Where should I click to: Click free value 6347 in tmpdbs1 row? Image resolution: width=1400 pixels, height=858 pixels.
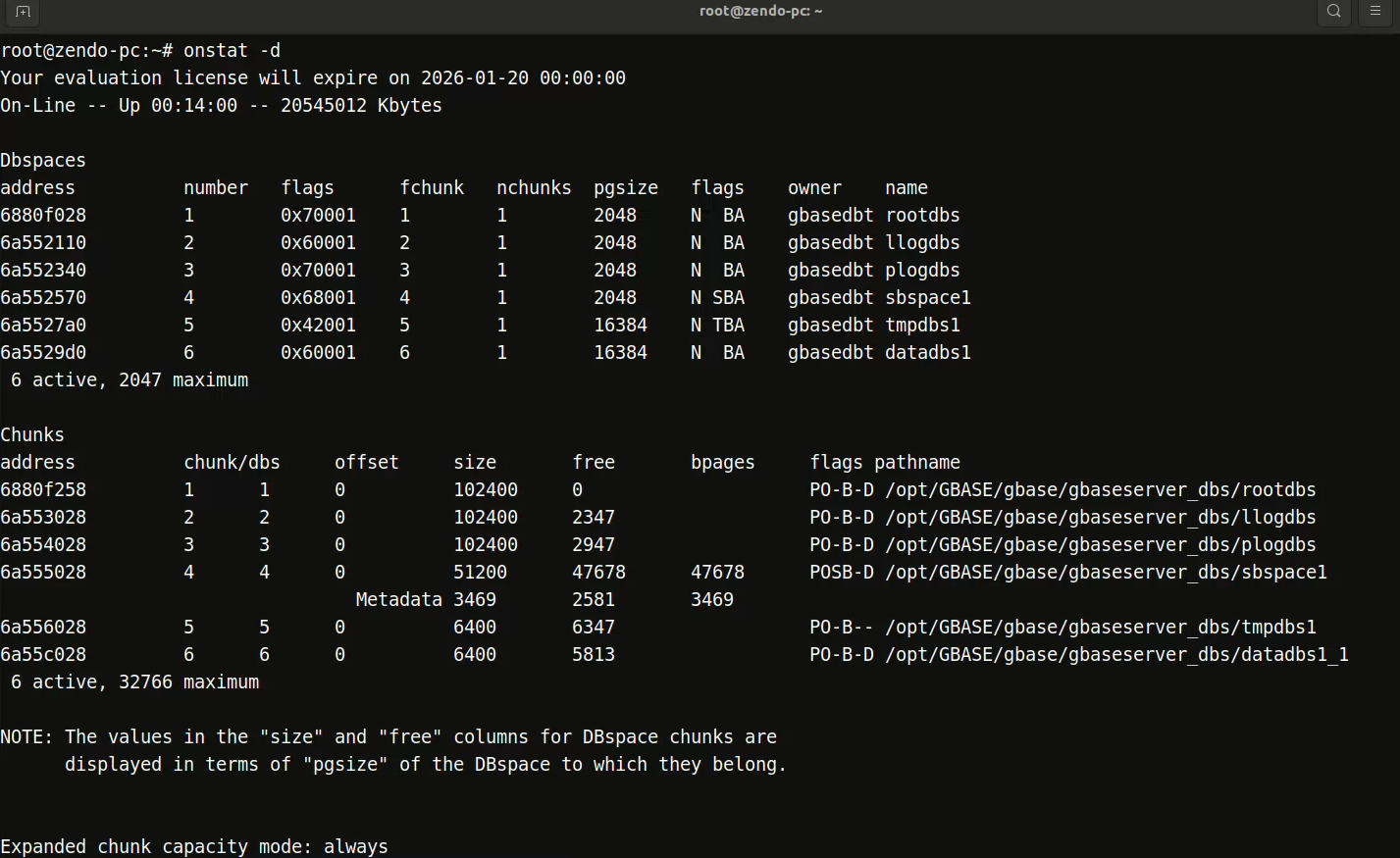pos(594,628)
